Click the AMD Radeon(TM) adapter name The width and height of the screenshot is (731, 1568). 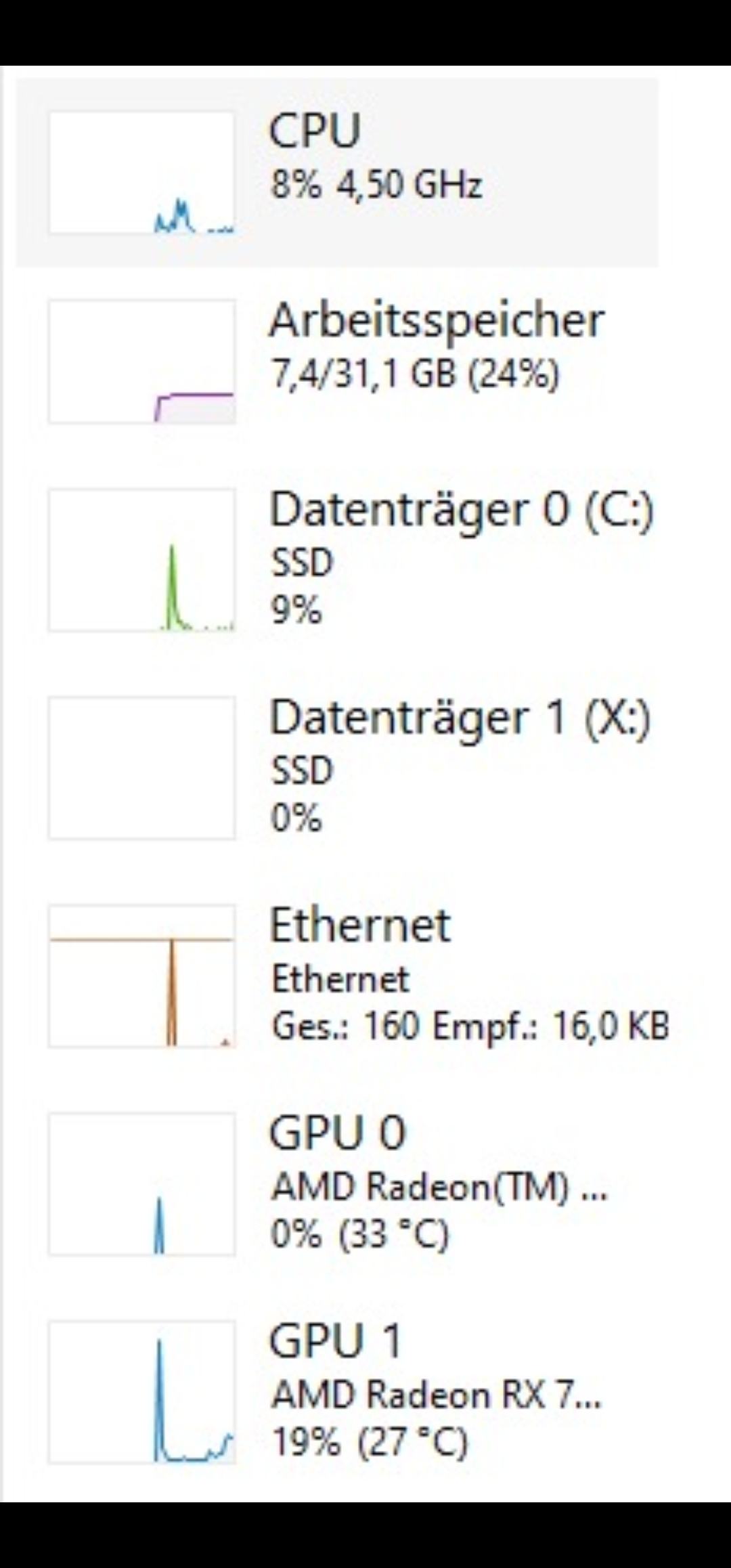(439, 1186)
